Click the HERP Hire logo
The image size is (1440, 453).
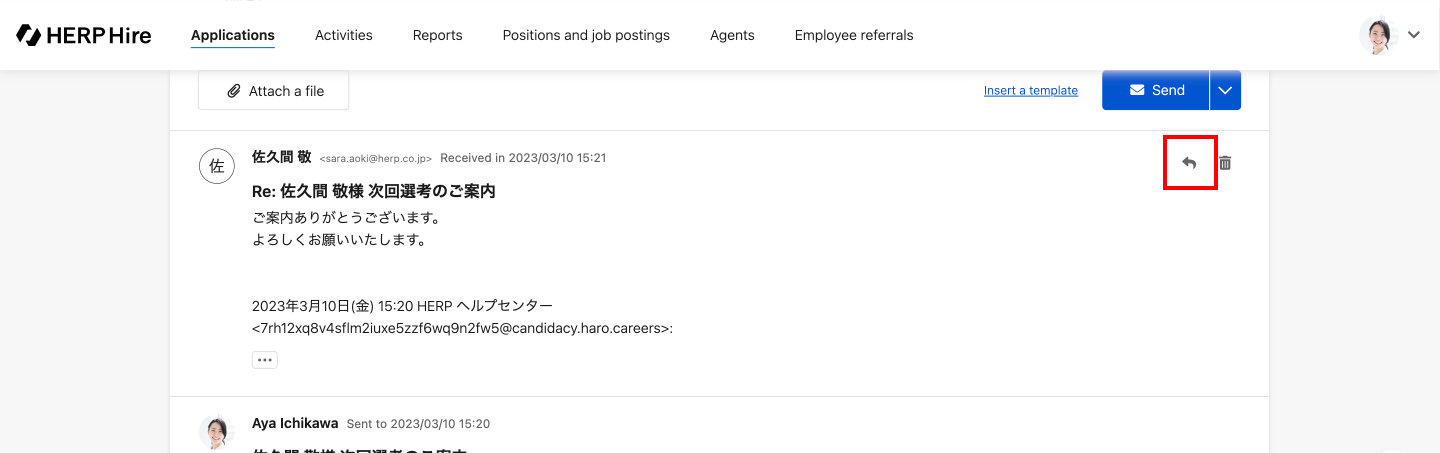tap(84, 35)
